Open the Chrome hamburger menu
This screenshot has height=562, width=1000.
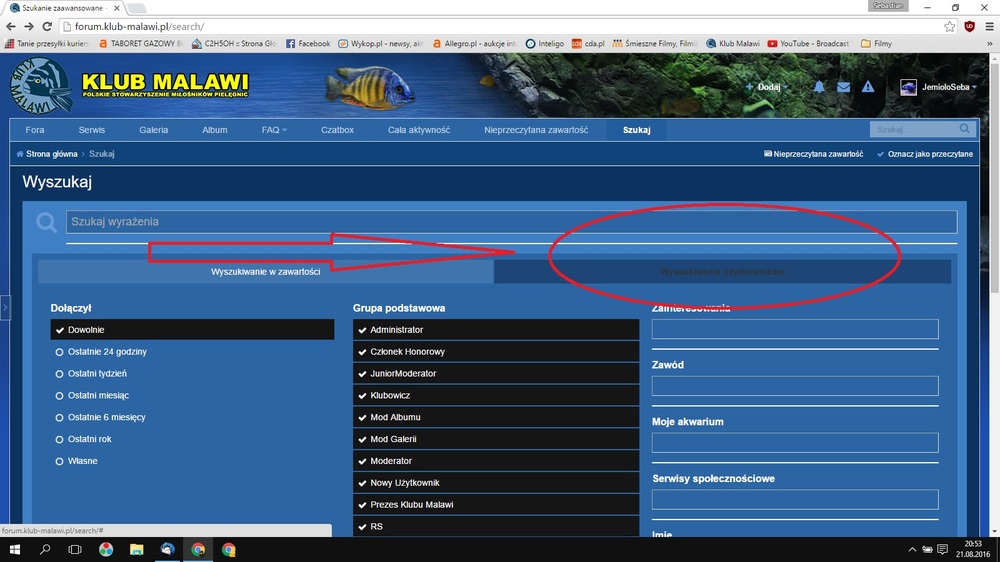point(989,26)
